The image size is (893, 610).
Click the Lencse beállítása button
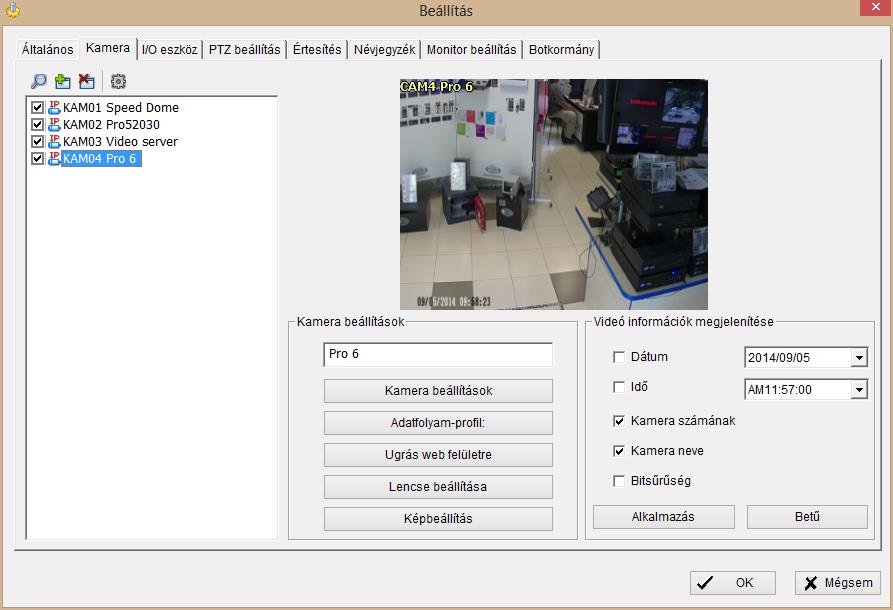tap(438, 486)
